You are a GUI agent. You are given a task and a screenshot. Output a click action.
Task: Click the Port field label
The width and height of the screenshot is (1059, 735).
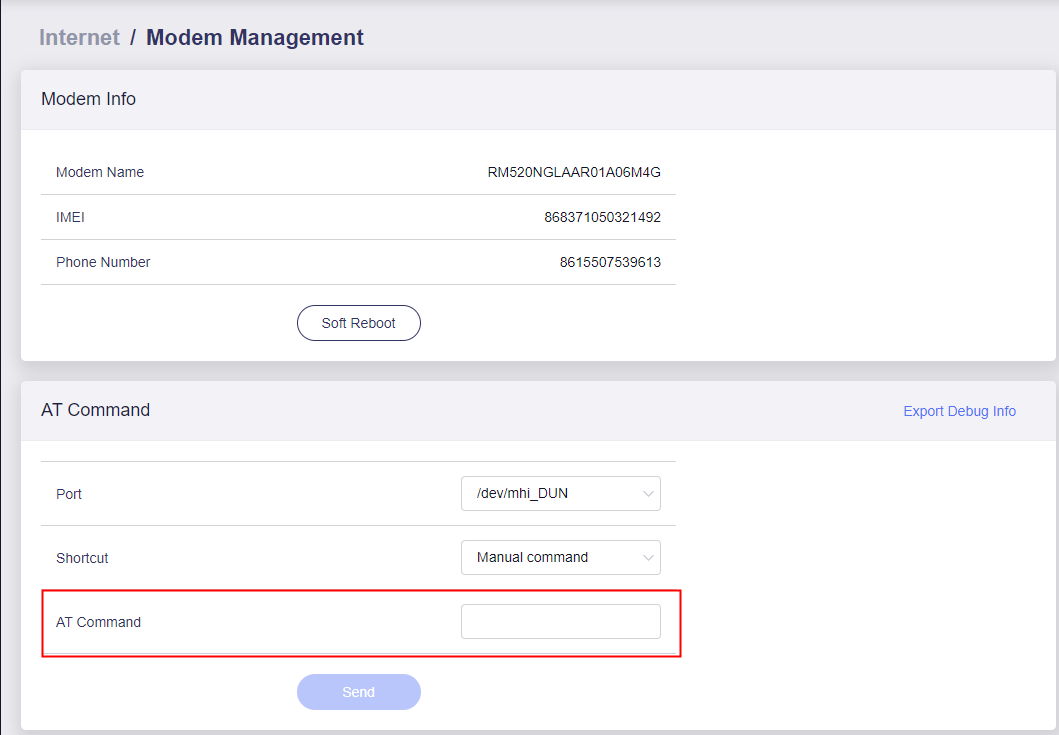[x=69, y=494]
